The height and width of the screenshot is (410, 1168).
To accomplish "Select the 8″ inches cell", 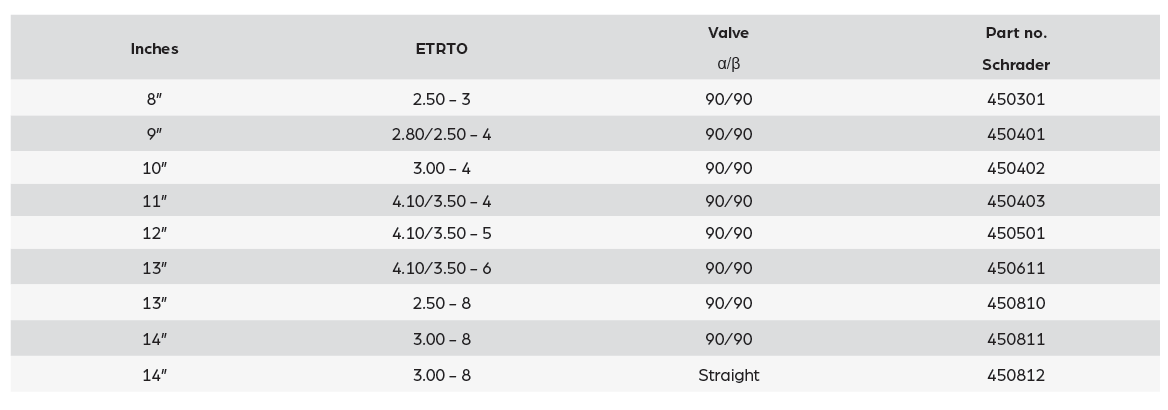I will click(x=154, y=99).
